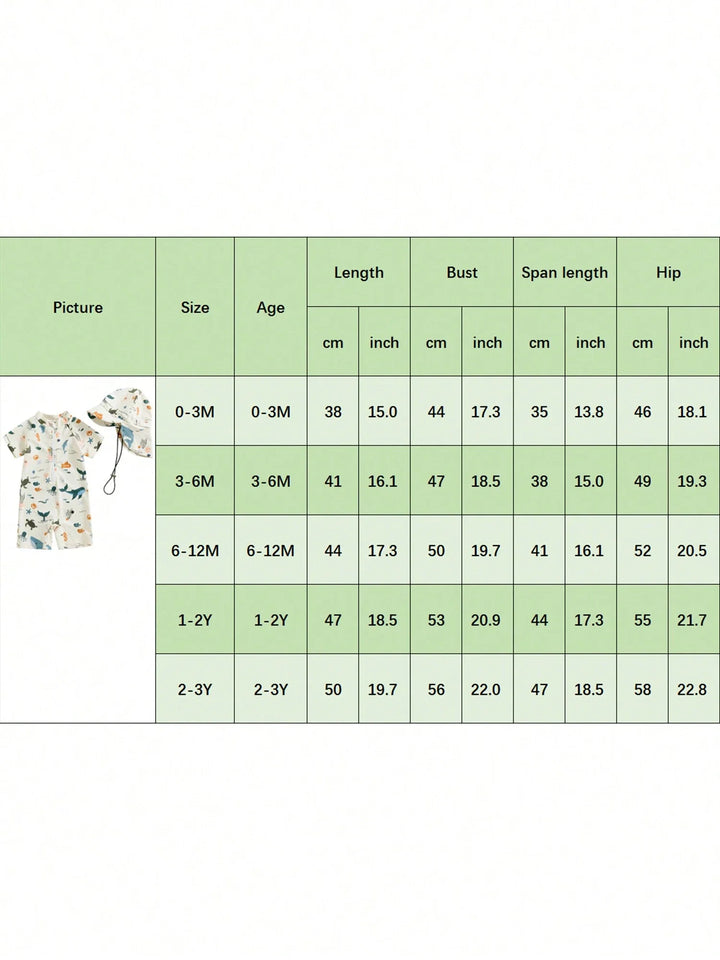Select the "Picture" column header
This screenshot has width=720, height=960.
tap(78, 308)
